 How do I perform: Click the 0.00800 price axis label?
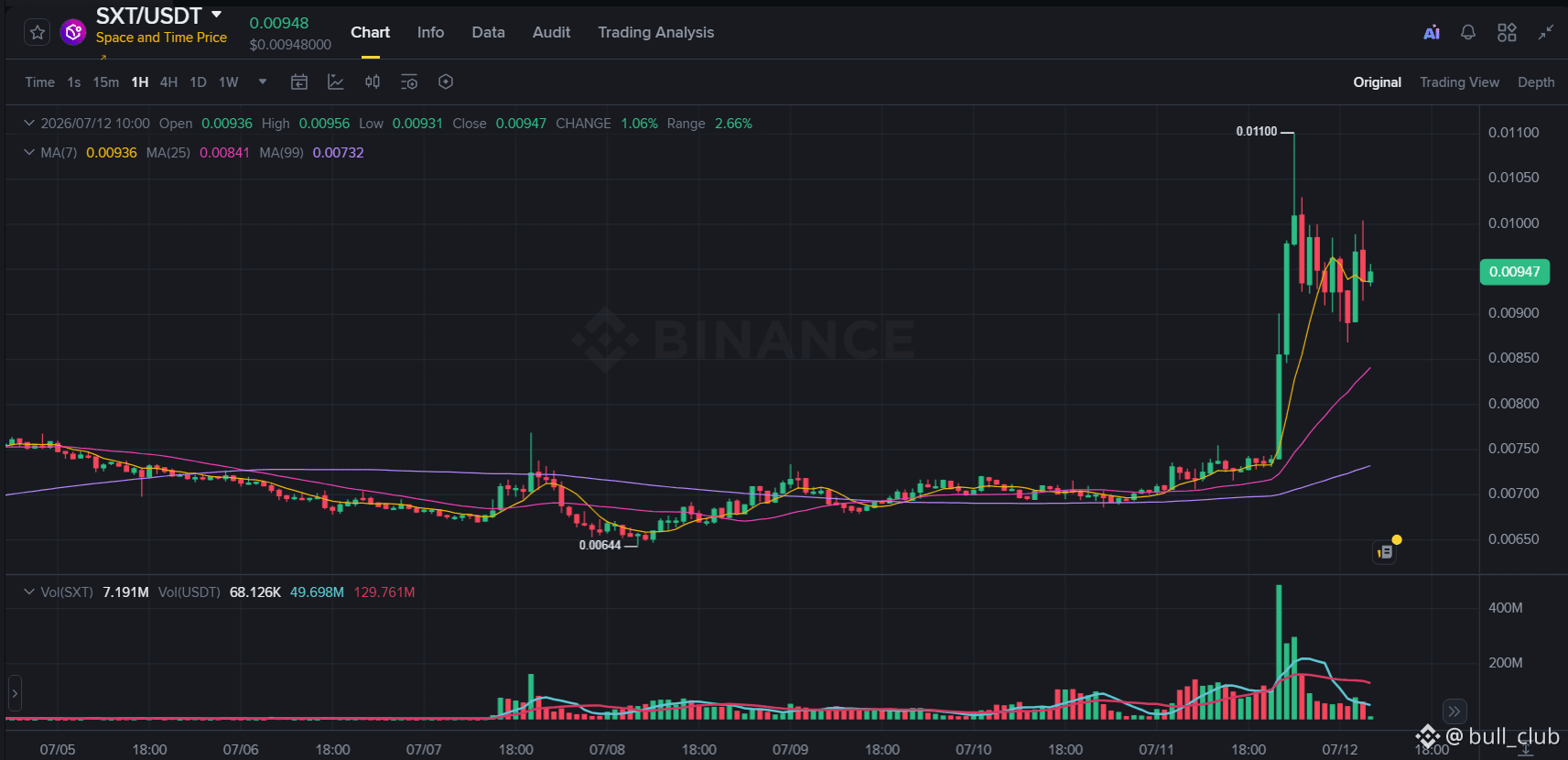tap(1514, 404)
